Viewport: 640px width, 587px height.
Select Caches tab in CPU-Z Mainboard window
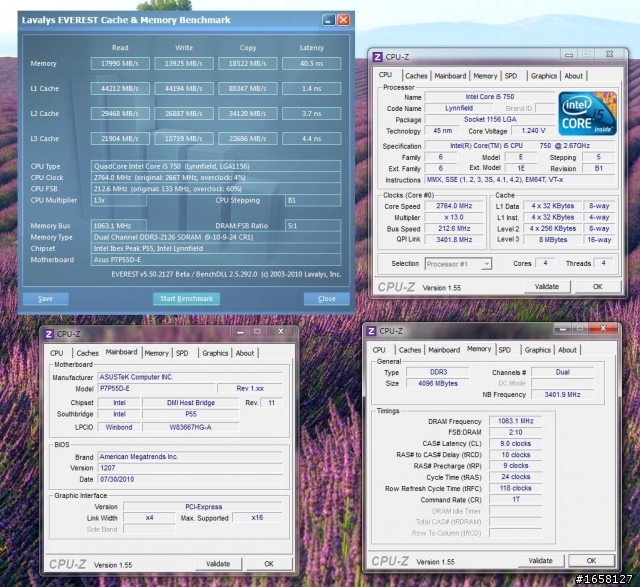pos(87,353)
